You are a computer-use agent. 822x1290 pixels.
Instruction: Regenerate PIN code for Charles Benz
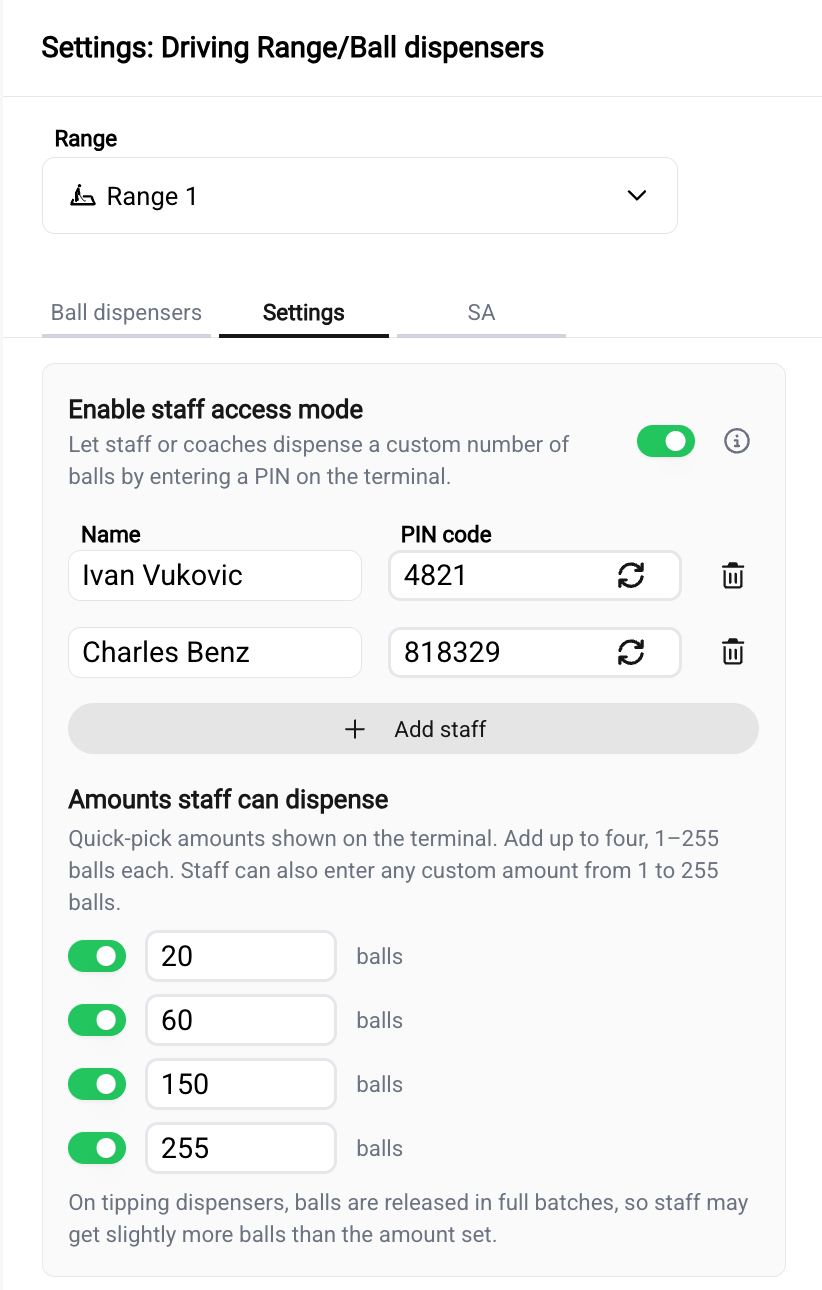[631, 652]
